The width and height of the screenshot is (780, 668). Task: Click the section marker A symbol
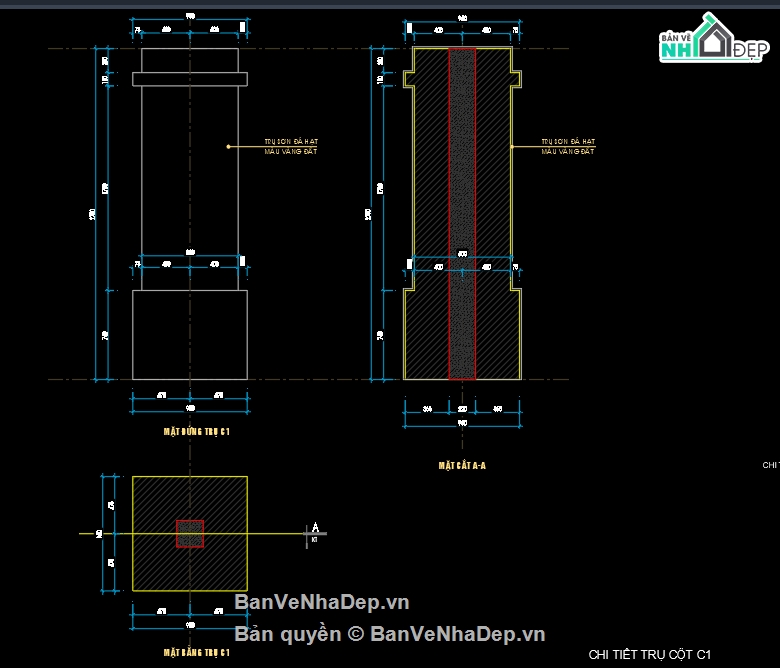pyautogui.click(x=315, y=528)
